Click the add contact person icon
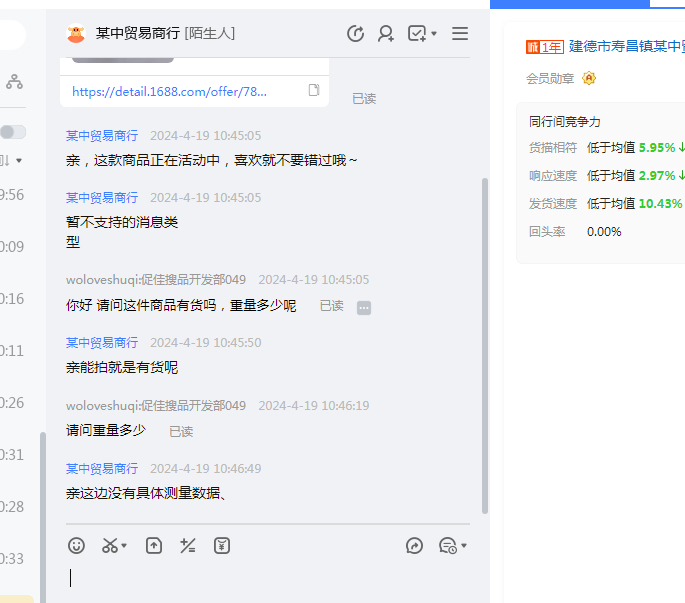 click(x=385, y=34)
